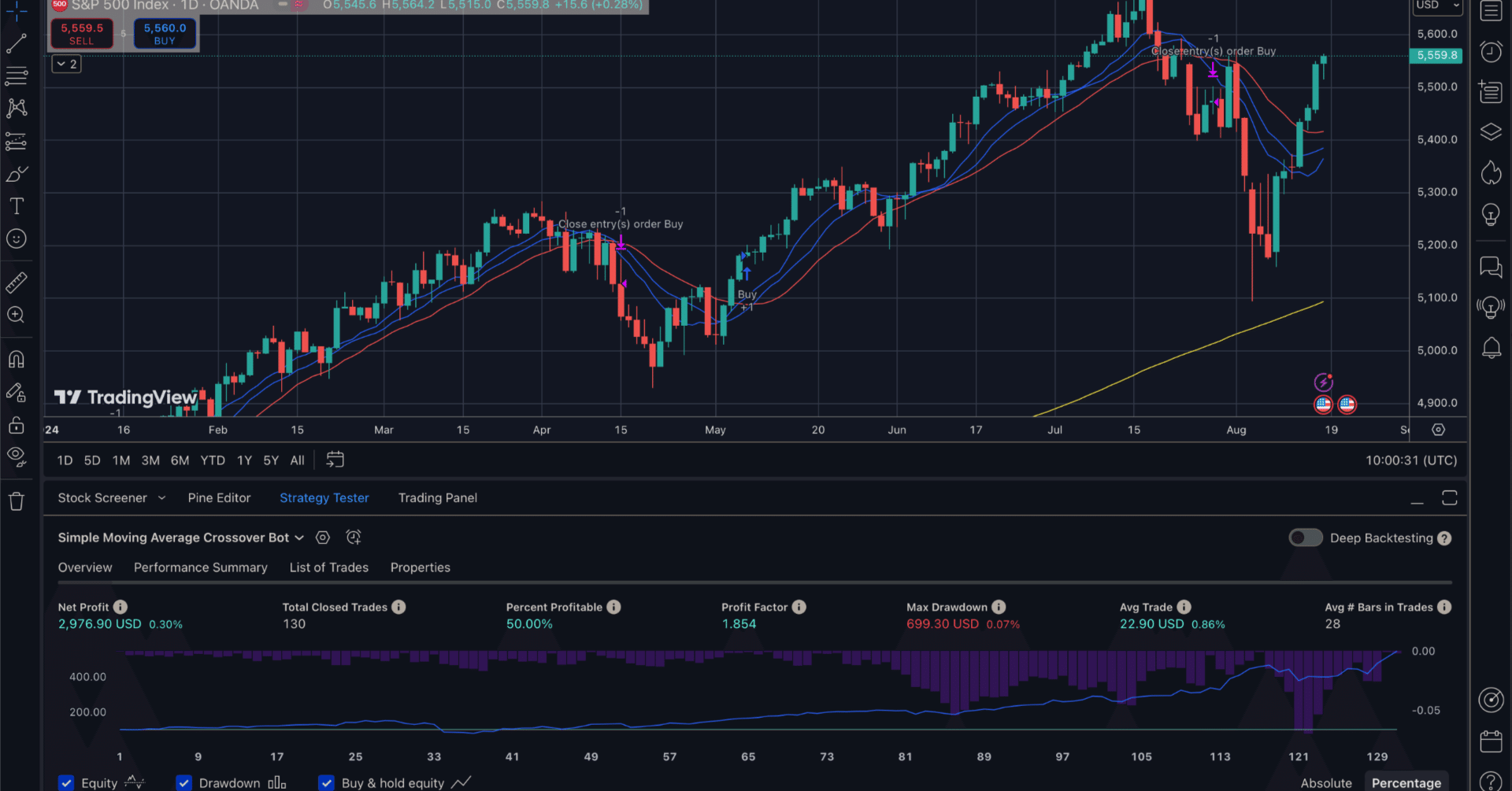Collapse the indicator legend showing 2

click(x=67, y=65)
